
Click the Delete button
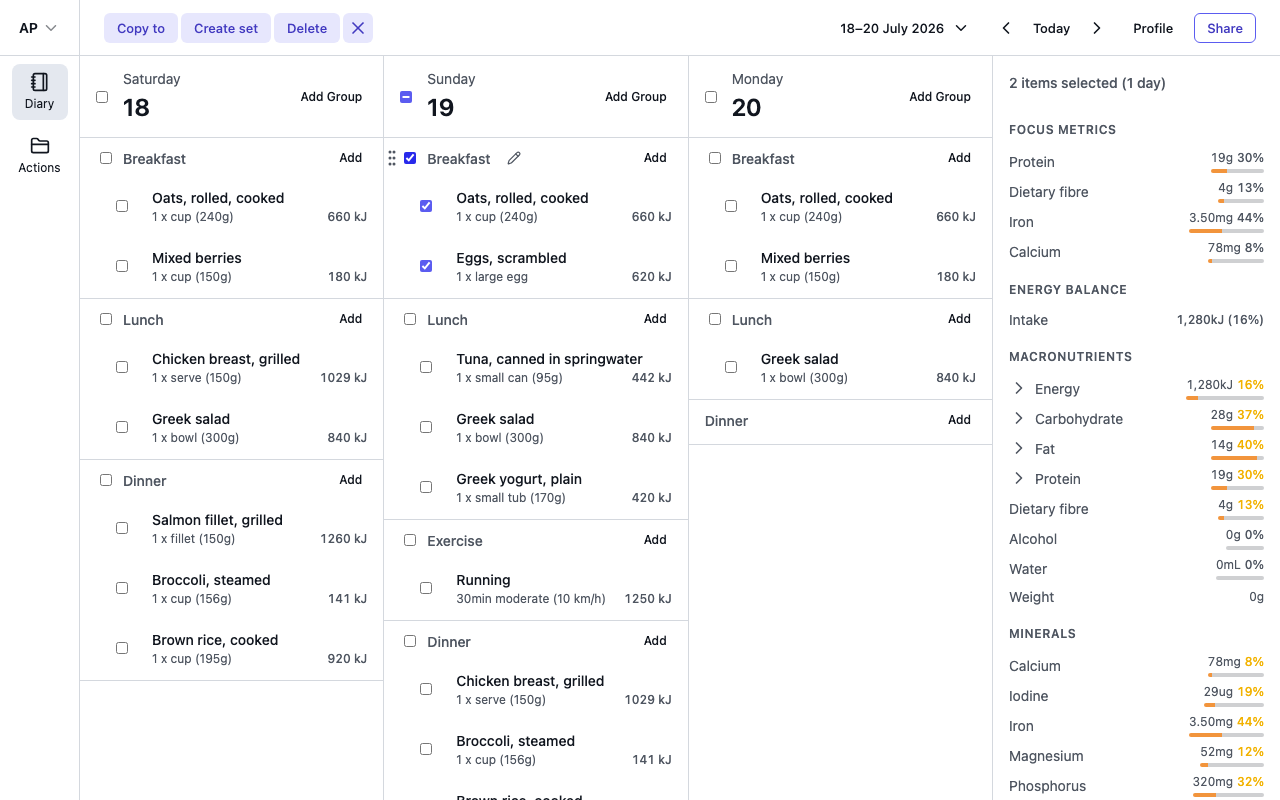pyautogui.click(x=307, y=28)
